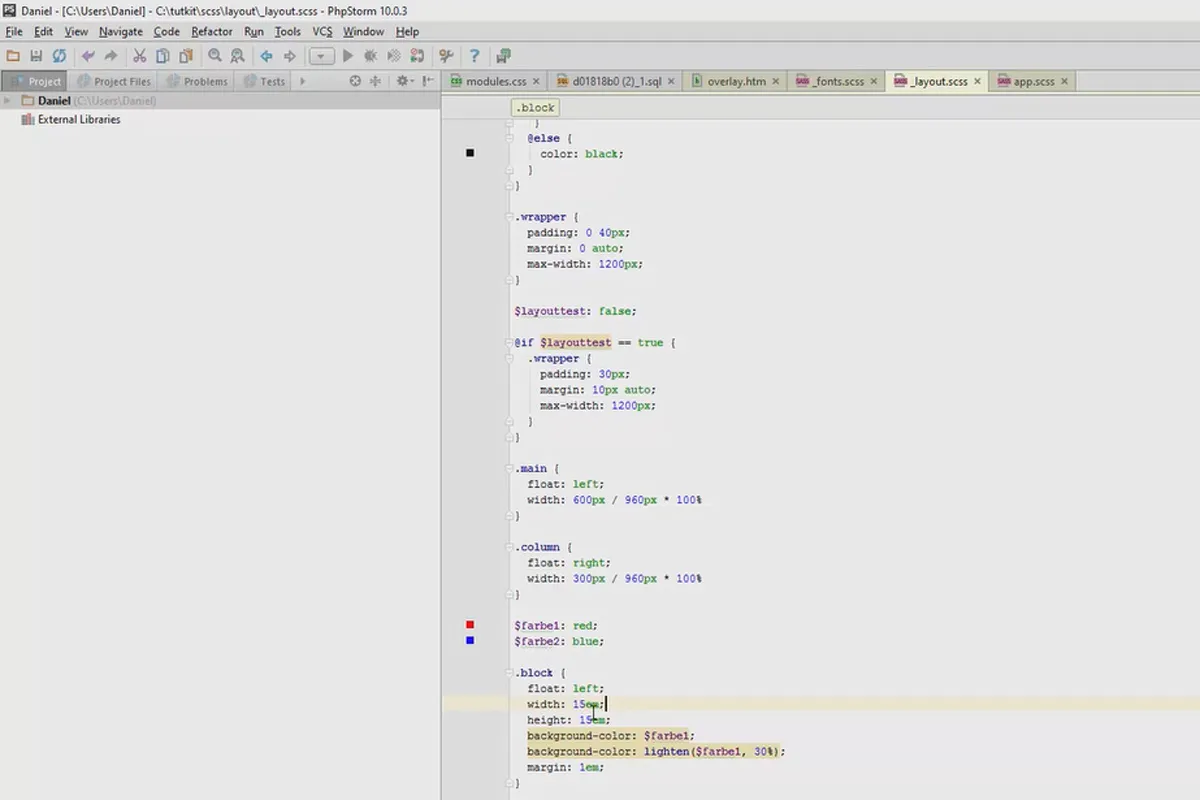Open Settings via the wrench toolbar icon
Screen dimensions: 1200x800
(x=446, y=57)
